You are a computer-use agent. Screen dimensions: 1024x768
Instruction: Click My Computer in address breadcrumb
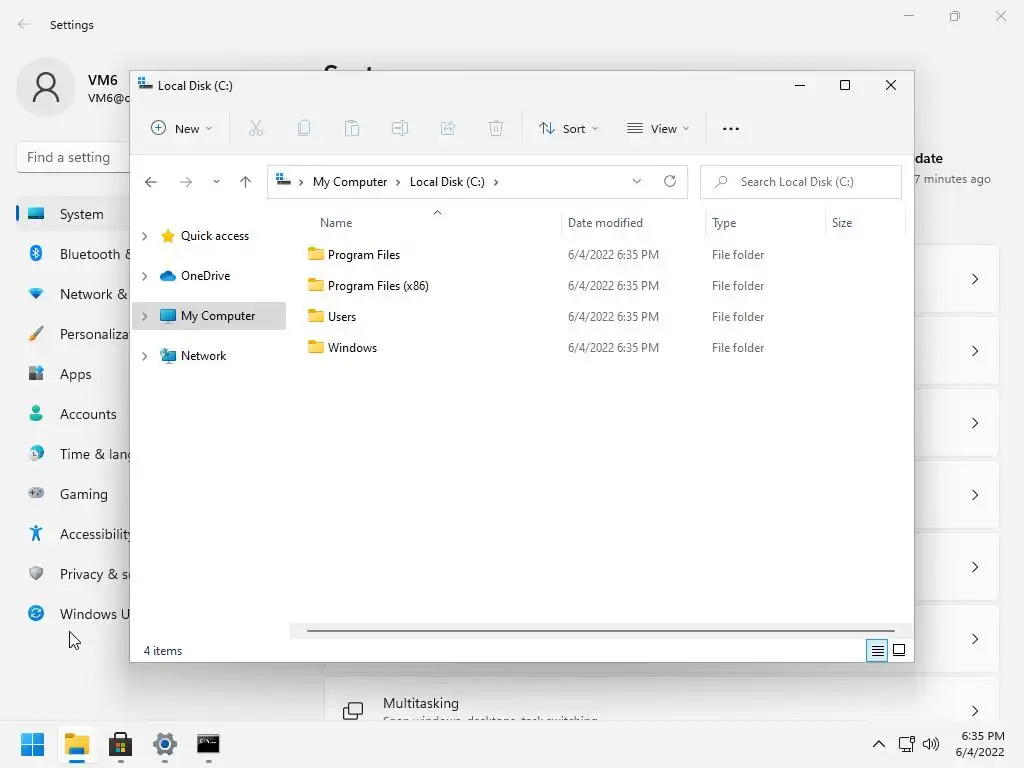click(x=350, y=182)
